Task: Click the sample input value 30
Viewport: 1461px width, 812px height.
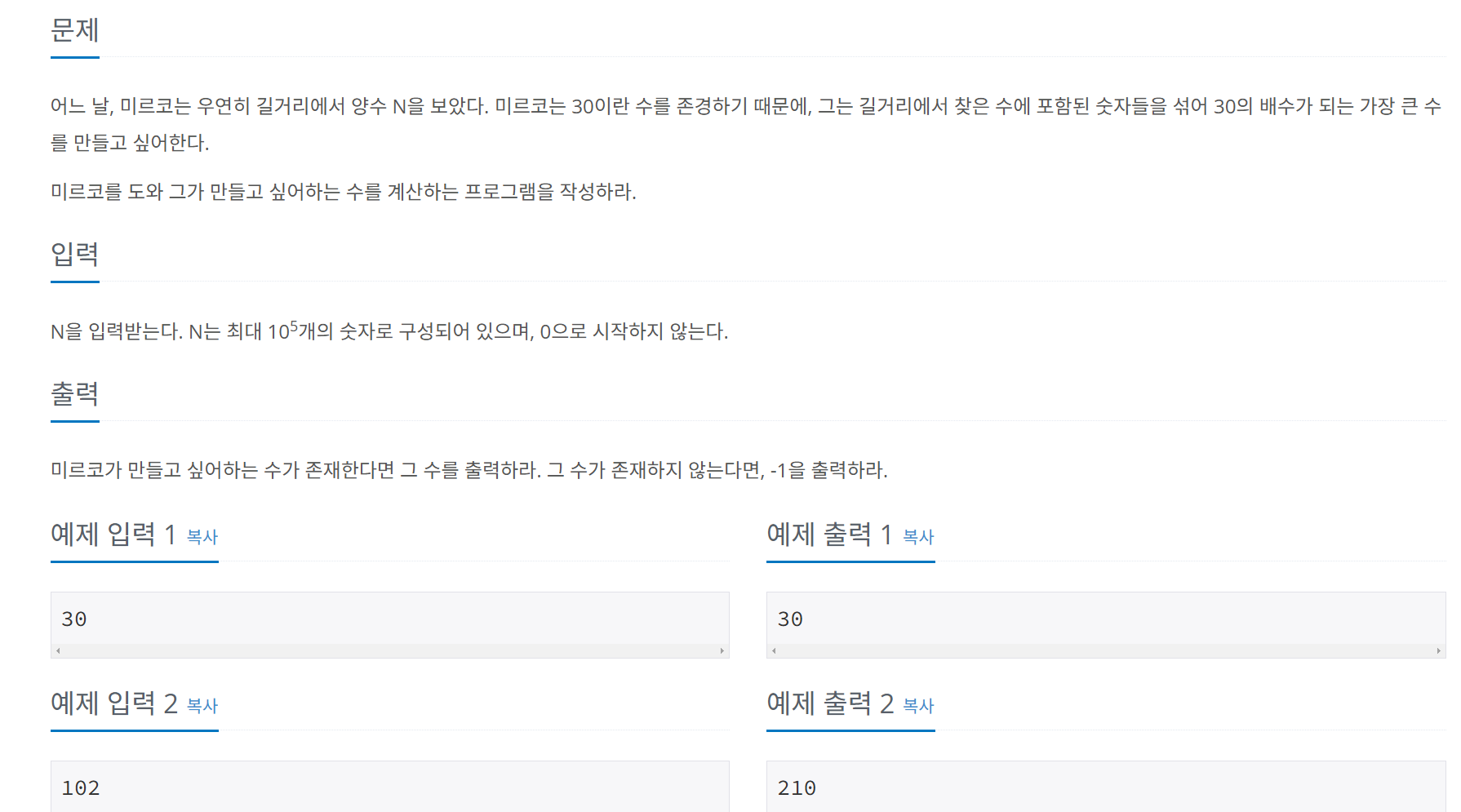Action: click(x=74, y=619)
